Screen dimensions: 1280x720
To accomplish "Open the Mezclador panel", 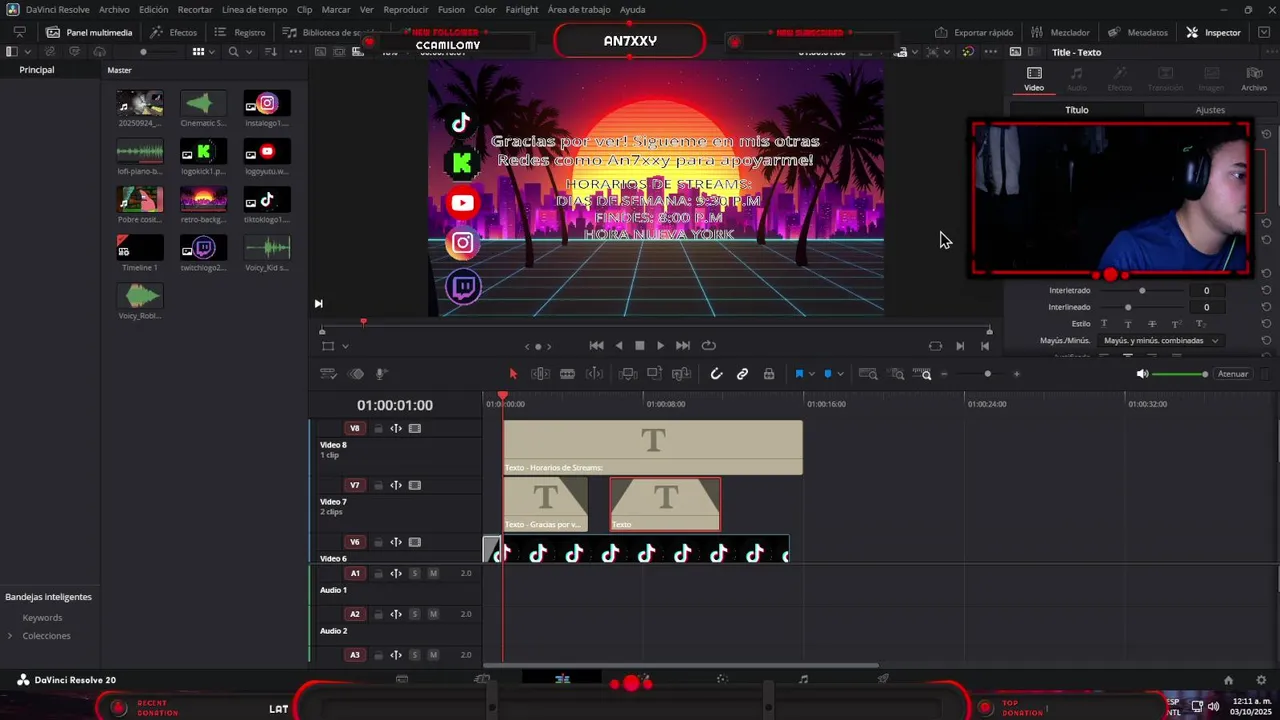I will click(1060, 32).
